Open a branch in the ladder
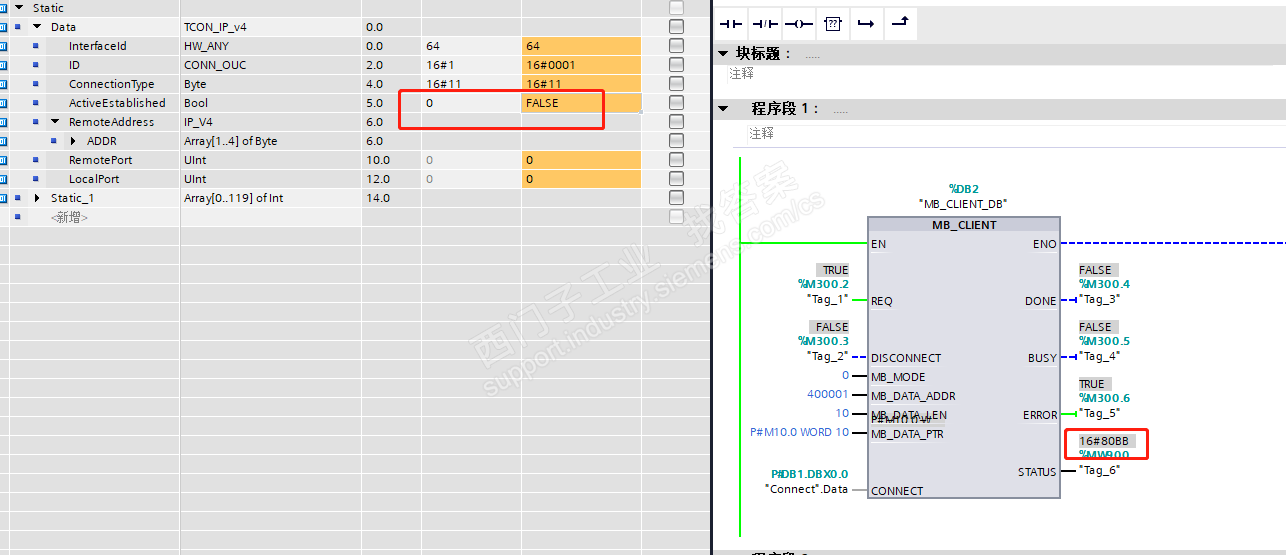1286x555 pixels. pyautogui.click(x=866, y=23)
